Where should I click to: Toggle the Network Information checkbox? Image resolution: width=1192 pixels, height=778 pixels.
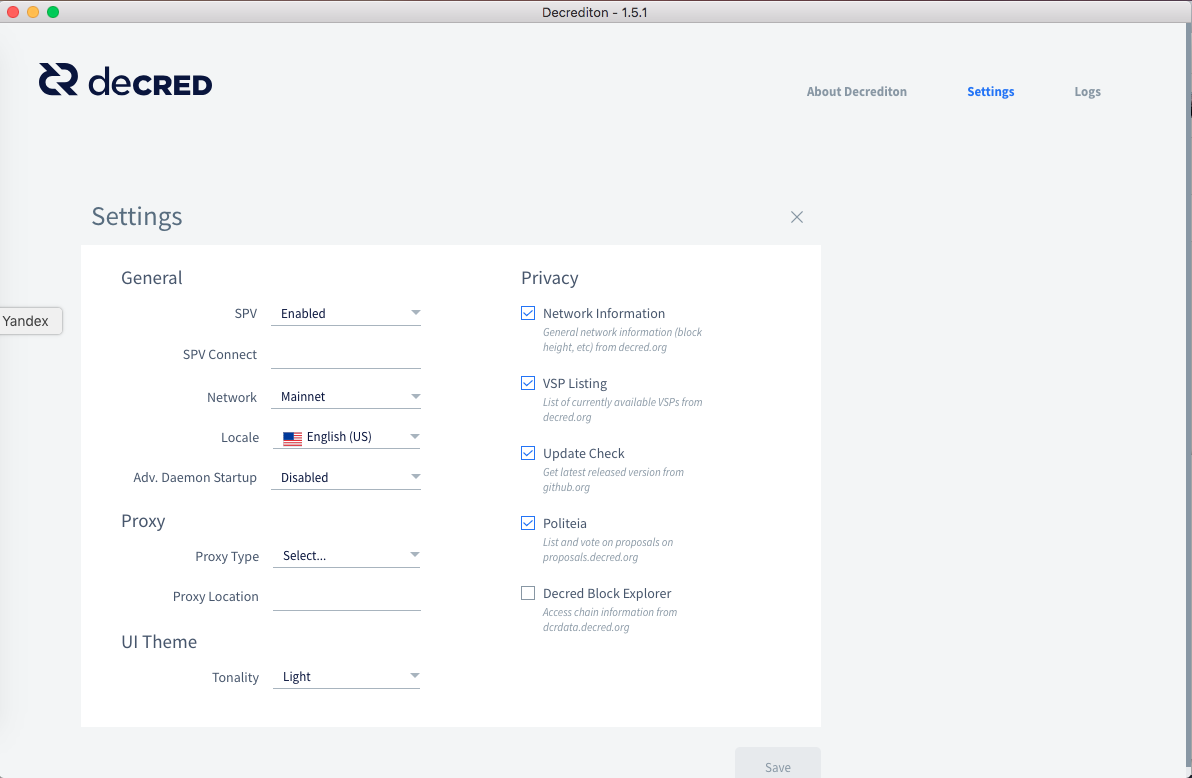(528, 313)
